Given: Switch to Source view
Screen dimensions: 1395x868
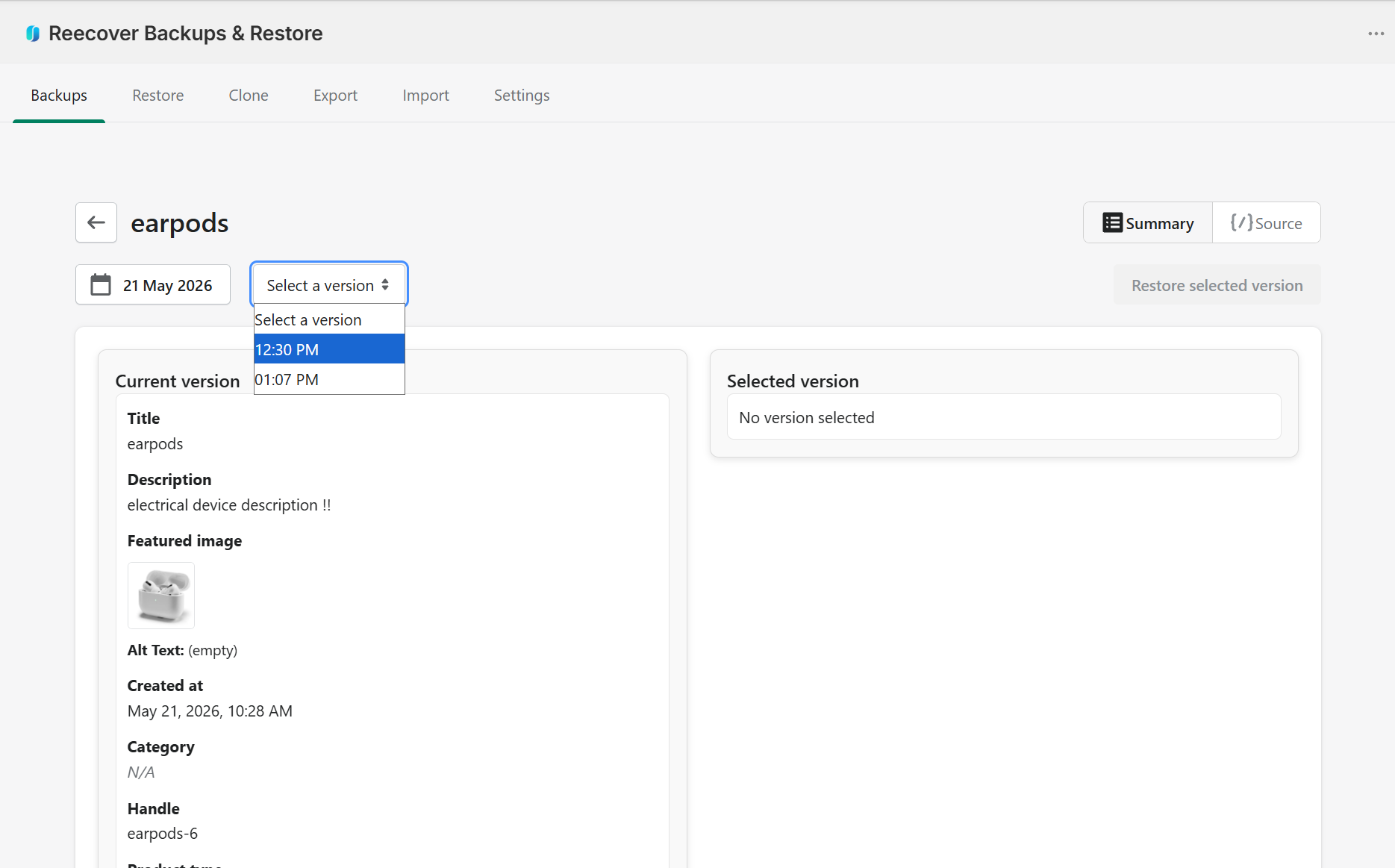Looking at the screenshot, I should [x=1266, y=222].
